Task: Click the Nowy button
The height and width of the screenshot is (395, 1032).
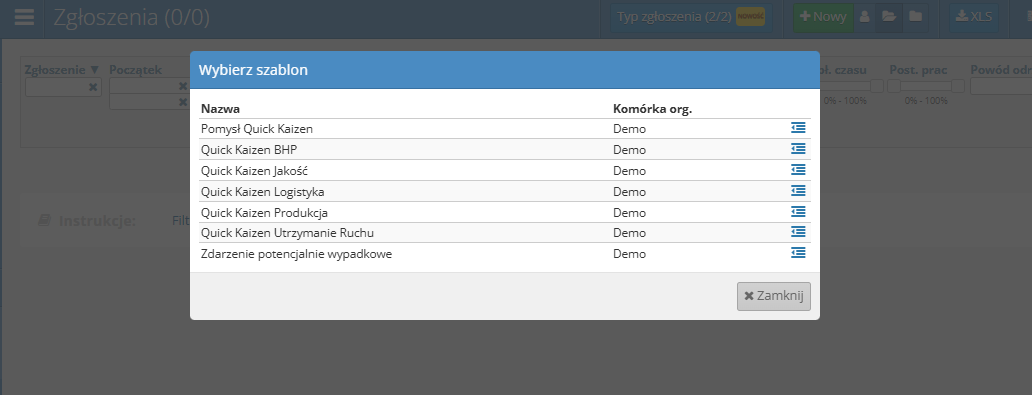Action: click(823, 17)
